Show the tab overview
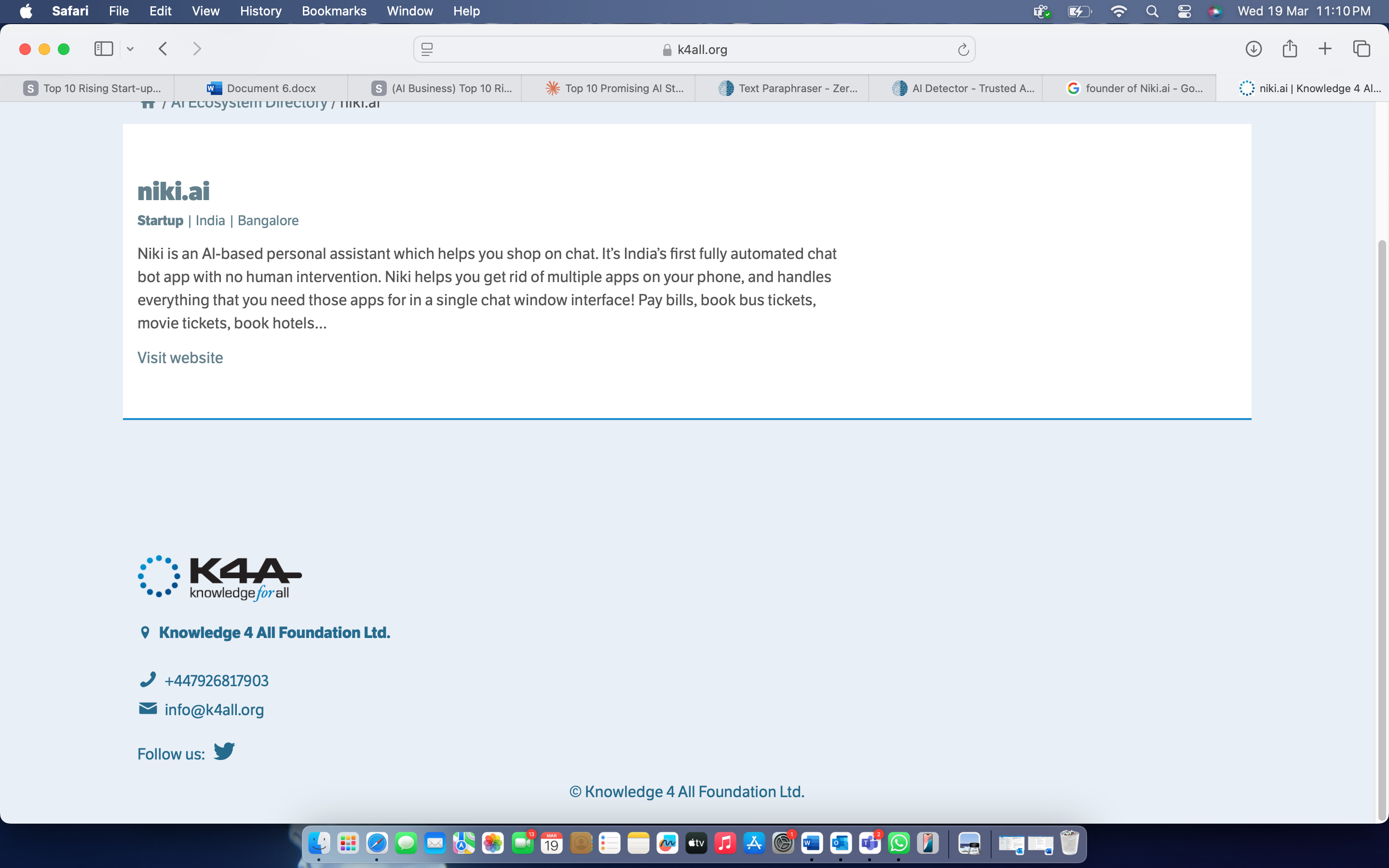This screenshot has width=1389, height=868. pyautogui.click(x=1362, y=49)
